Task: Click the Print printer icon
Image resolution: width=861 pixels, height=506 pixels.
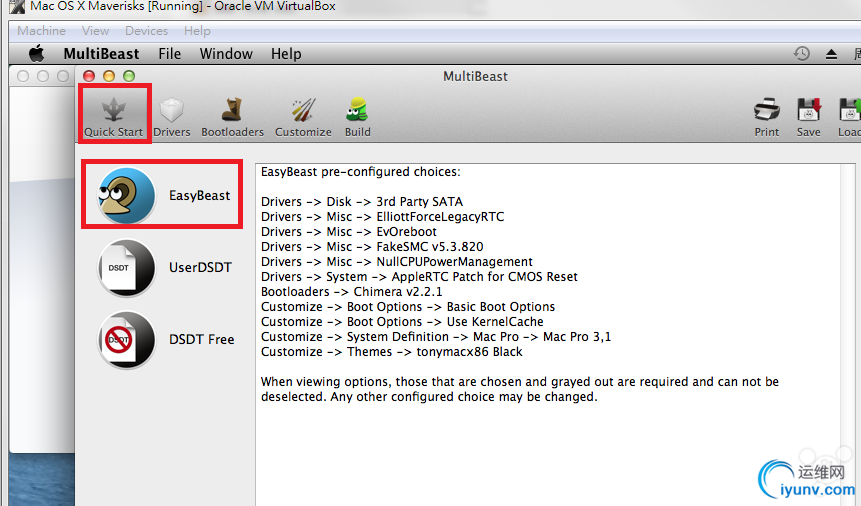Action: pyautogui.click(x=767, y=116)
